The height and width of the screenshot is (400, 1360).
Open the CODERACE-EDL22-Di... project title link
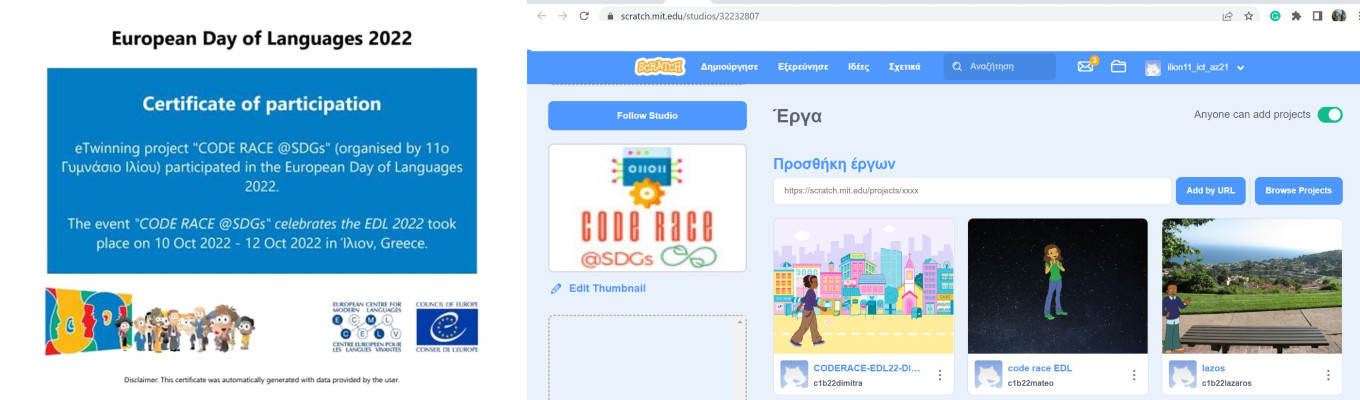pos(867,369)
